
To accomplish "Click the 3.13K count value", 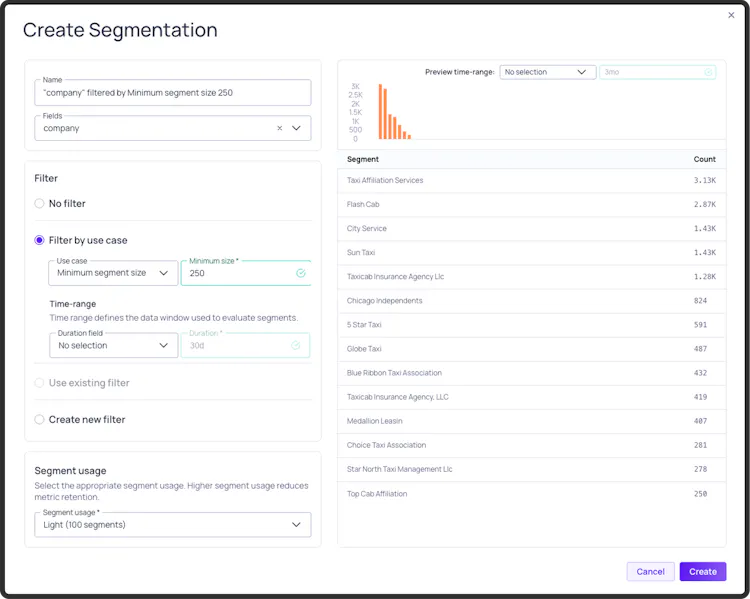I will pos(705,180).
